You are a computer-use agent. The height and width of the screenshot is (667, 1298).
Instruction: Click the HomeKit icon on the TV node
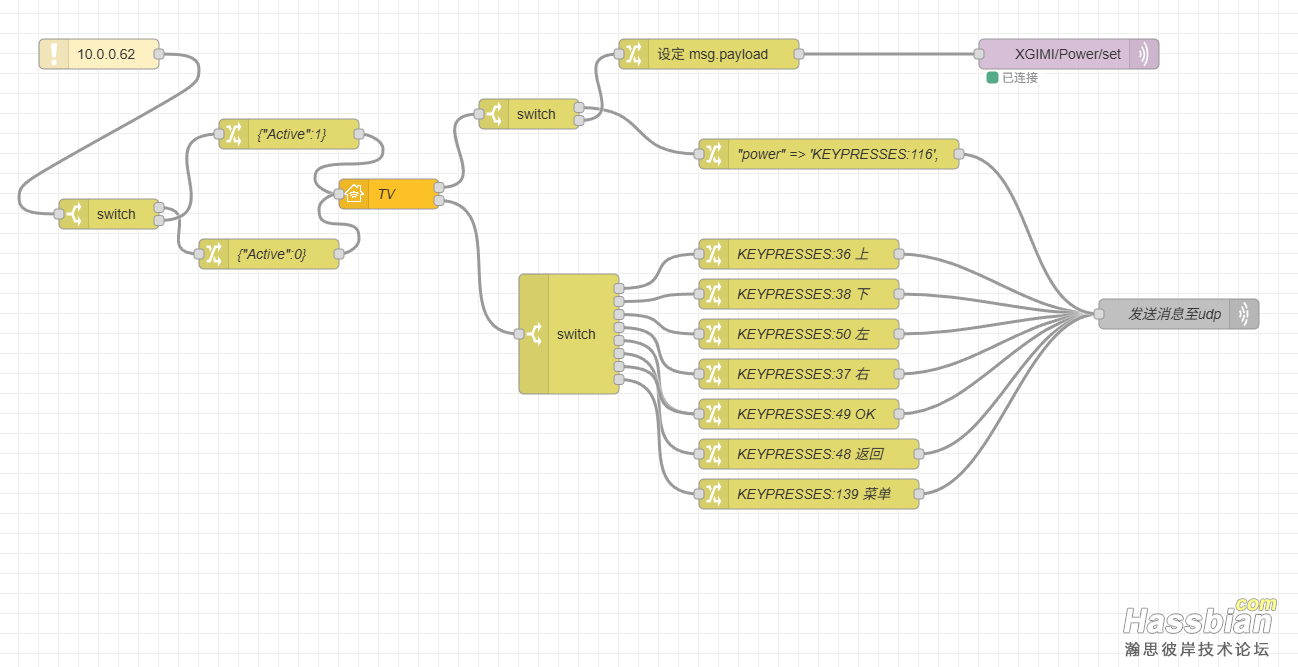354,194
